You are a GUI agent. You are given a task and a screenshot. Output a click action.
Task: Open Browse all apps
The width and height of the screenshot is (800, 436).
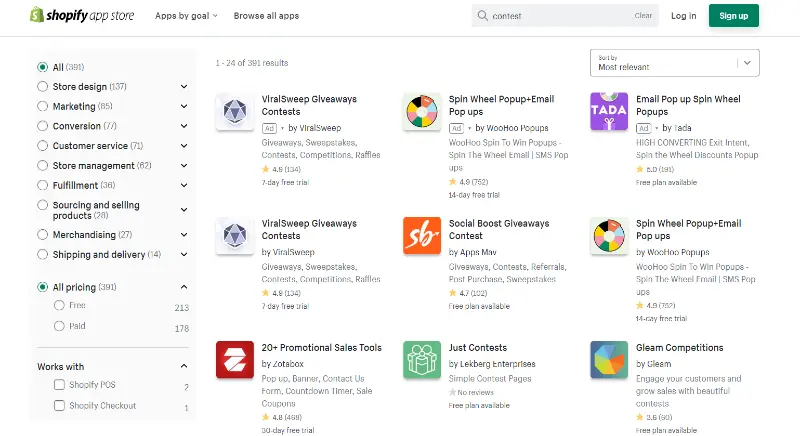(266, 16)
